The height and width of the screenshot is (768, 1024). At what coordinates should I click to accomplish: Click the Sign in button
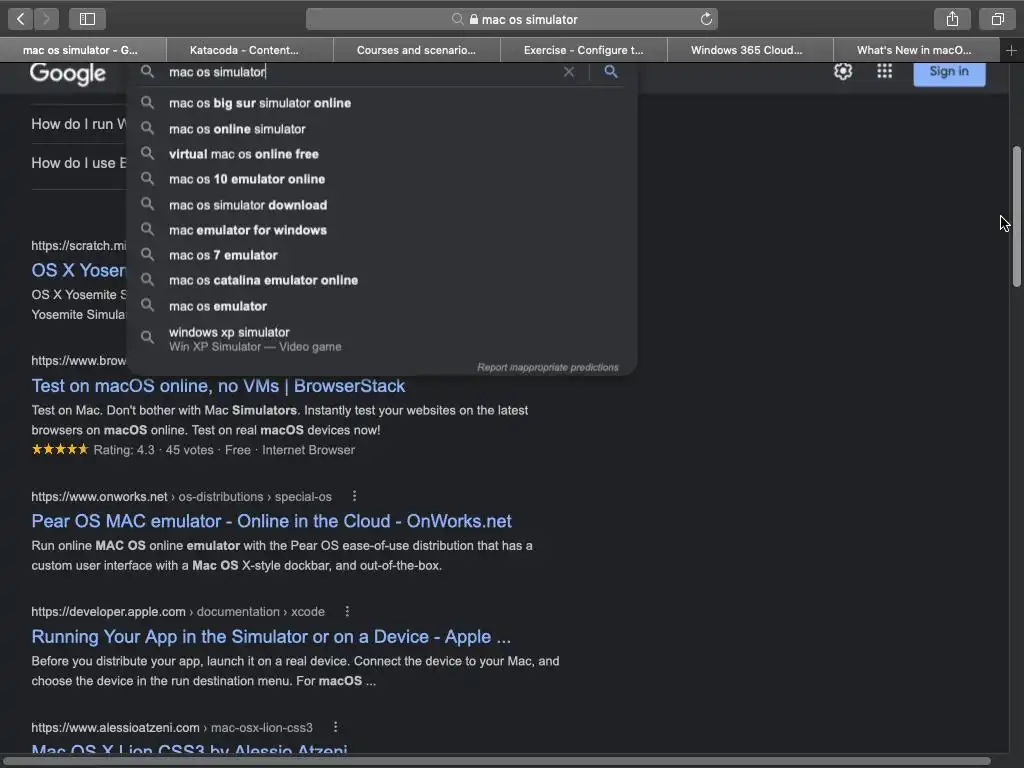tap(949, 72)
